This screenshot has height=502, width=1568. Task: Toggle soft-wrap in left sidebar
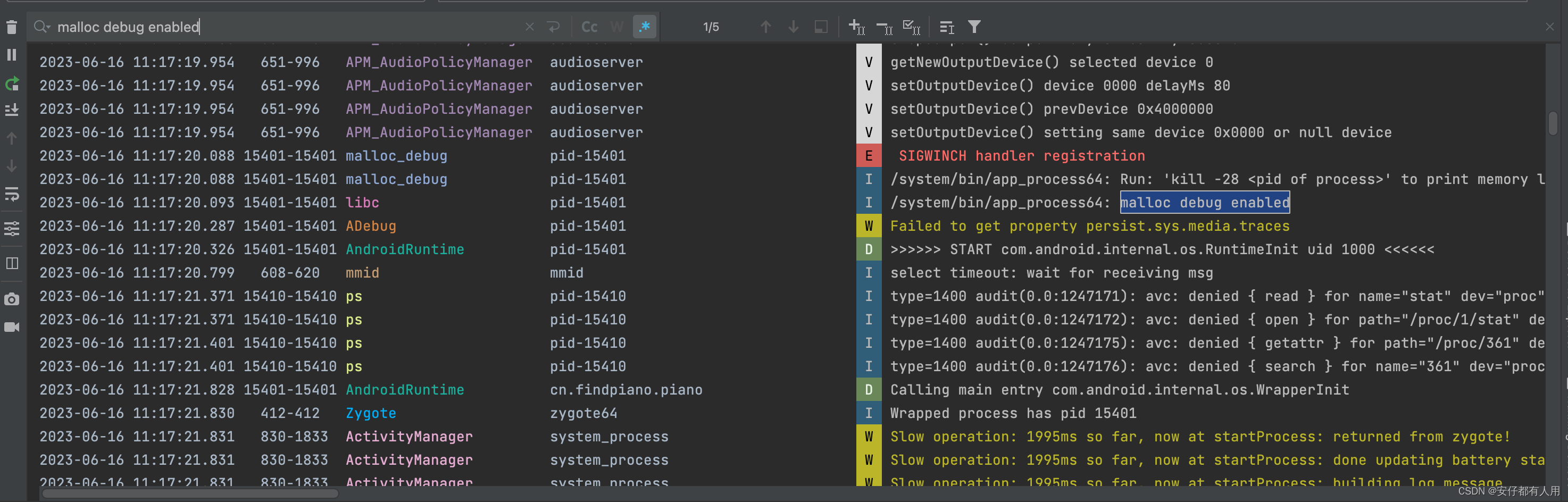click(12, 194)
